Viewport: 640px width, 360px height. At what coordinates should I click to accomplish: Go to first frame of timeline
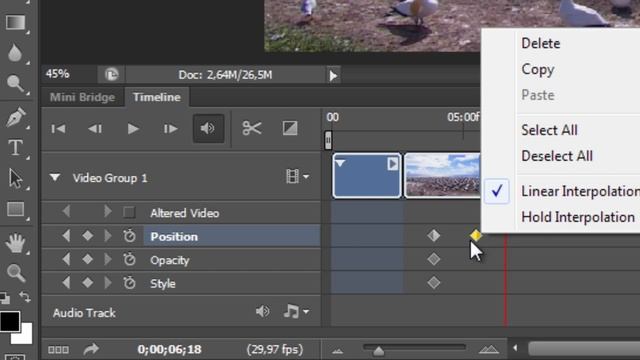coord(58,129)
